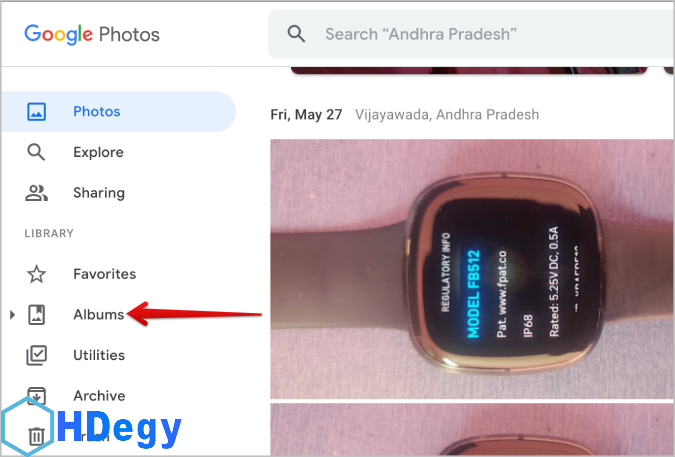Open the Favorites library item
The image size is (675, 457).
(105, 274)
